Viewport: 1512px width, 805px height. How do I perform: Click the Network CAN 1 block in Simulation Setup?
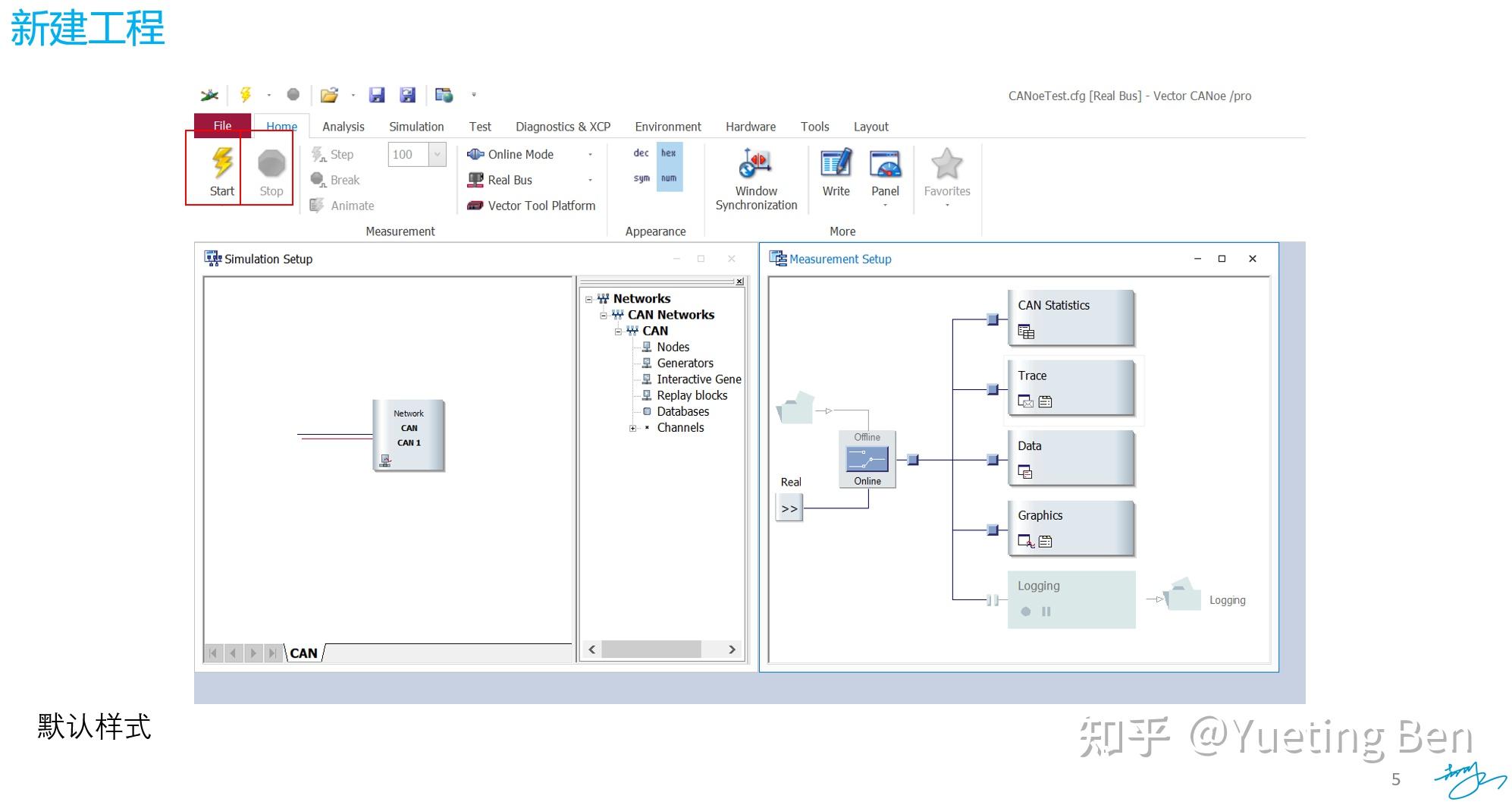(x=408, y=435)
